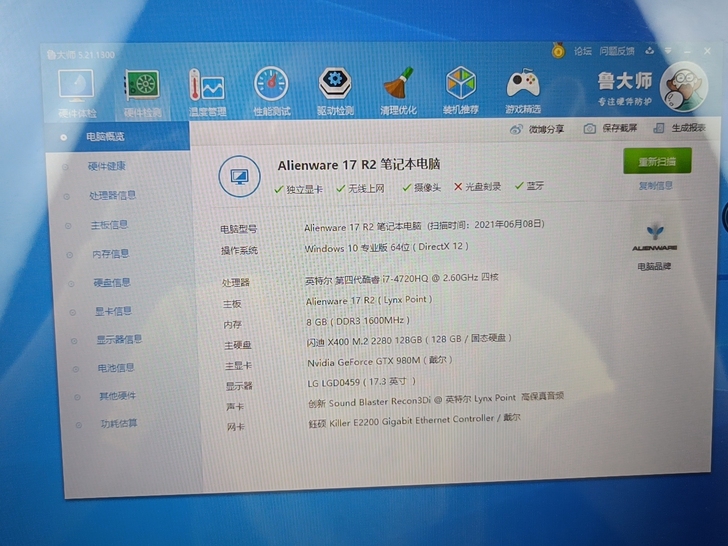Select 电池信息 in sidebar
This screenshot has height=546, width=728.
(116, 368)
